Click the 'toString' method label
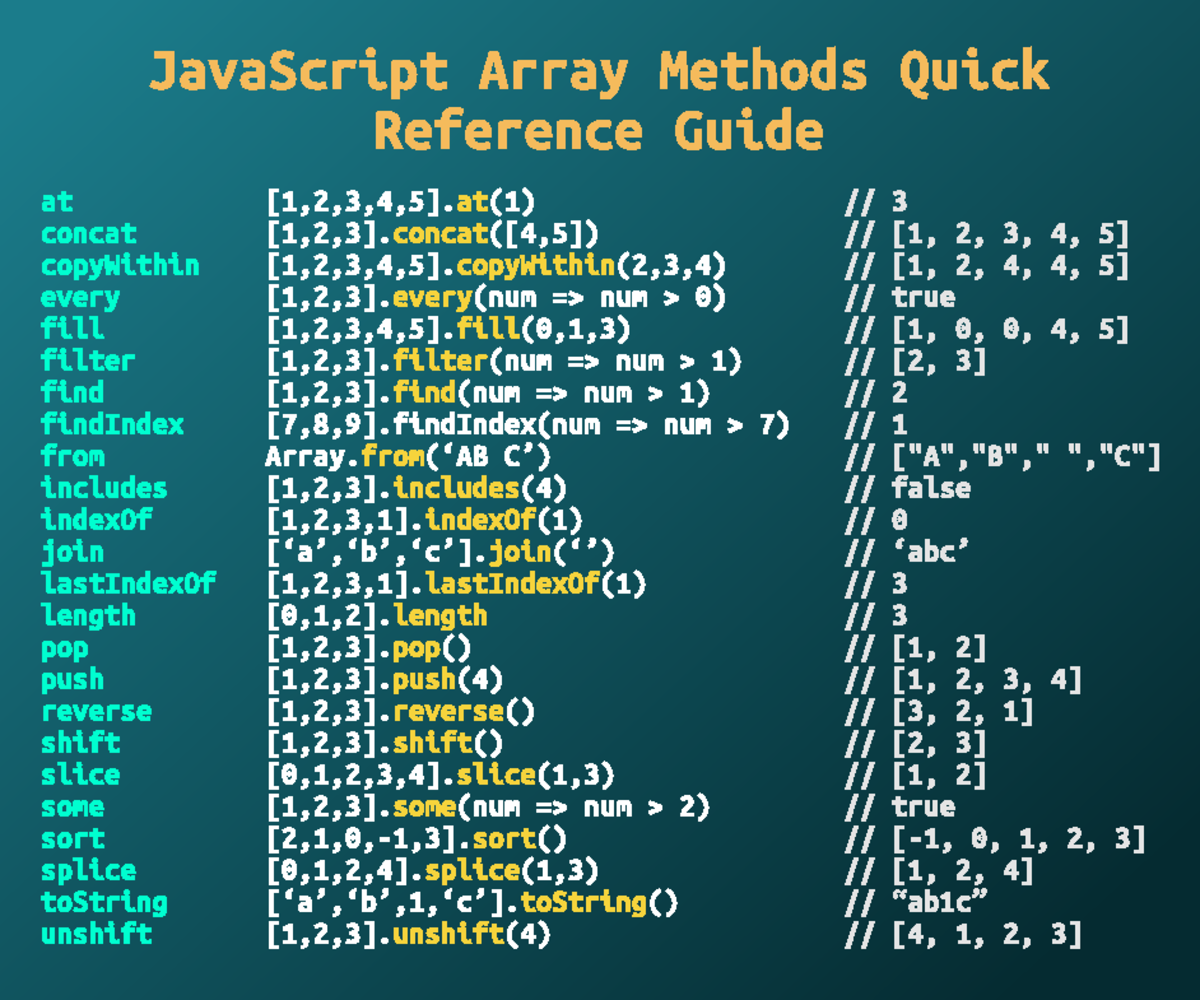 (x=104, y=903)
